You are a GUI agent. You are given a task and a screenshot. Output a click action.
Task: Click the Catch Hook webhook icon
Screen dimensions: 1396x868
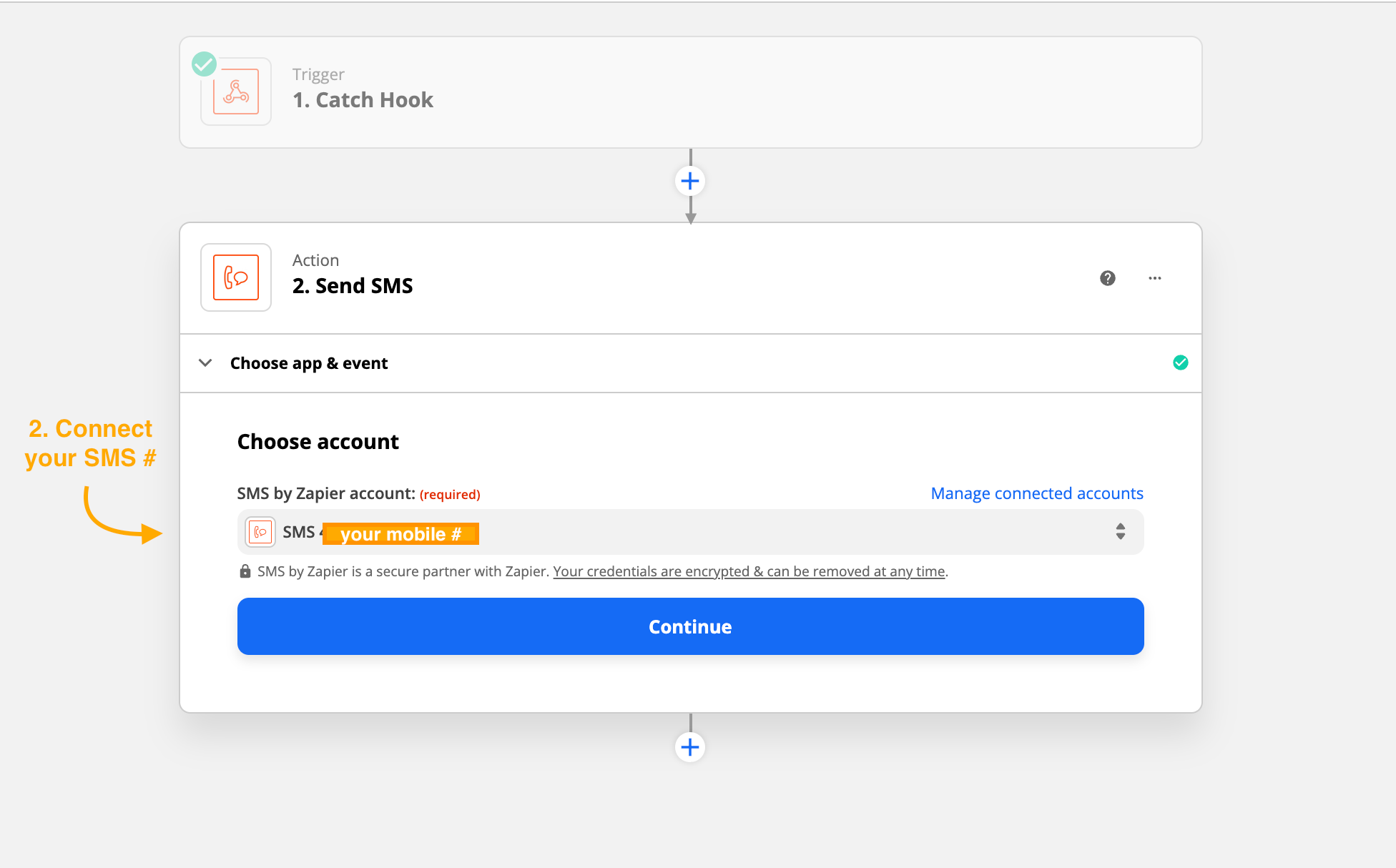click(236, 92)
